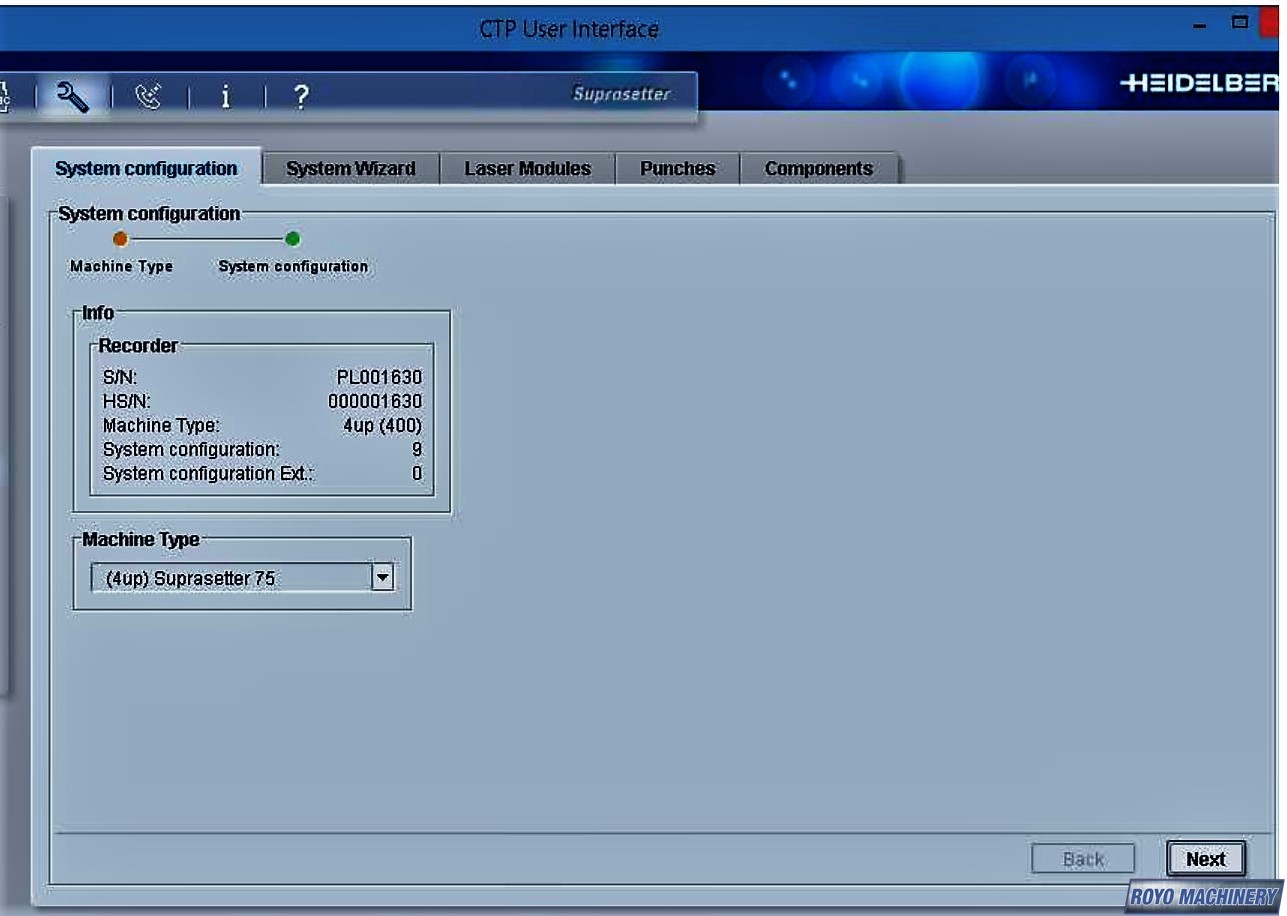Click the greyed-out Back button
The height and width of the screenshot is (916, 1287).
(1083, 859)
